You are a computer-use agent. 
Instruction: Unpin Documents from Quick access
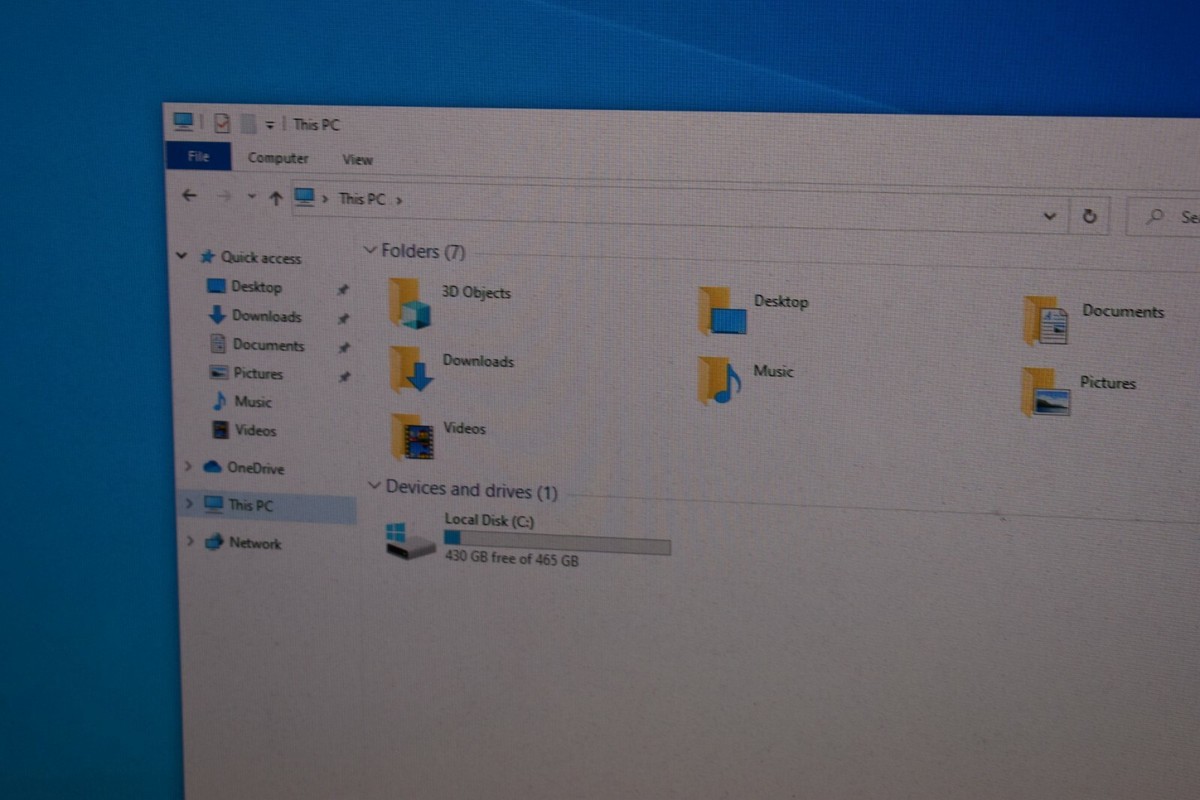(344, 346)
